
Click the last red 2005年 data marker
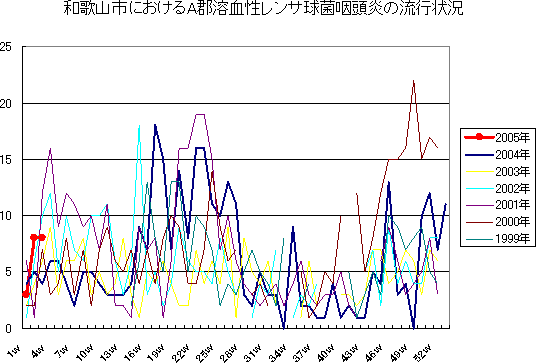[42, 237]
